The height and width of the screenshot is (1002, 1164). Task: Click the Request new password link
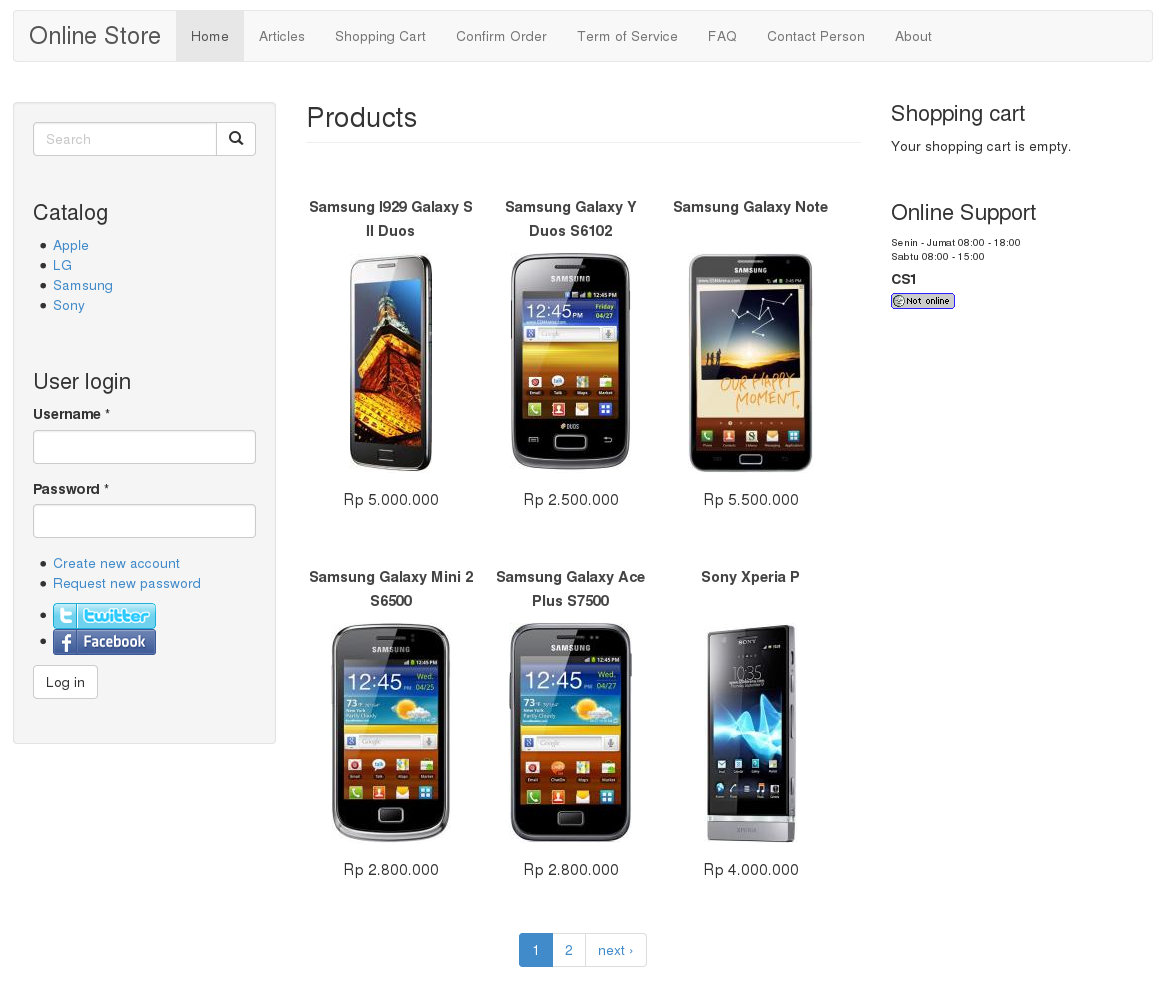click(127, 584)
